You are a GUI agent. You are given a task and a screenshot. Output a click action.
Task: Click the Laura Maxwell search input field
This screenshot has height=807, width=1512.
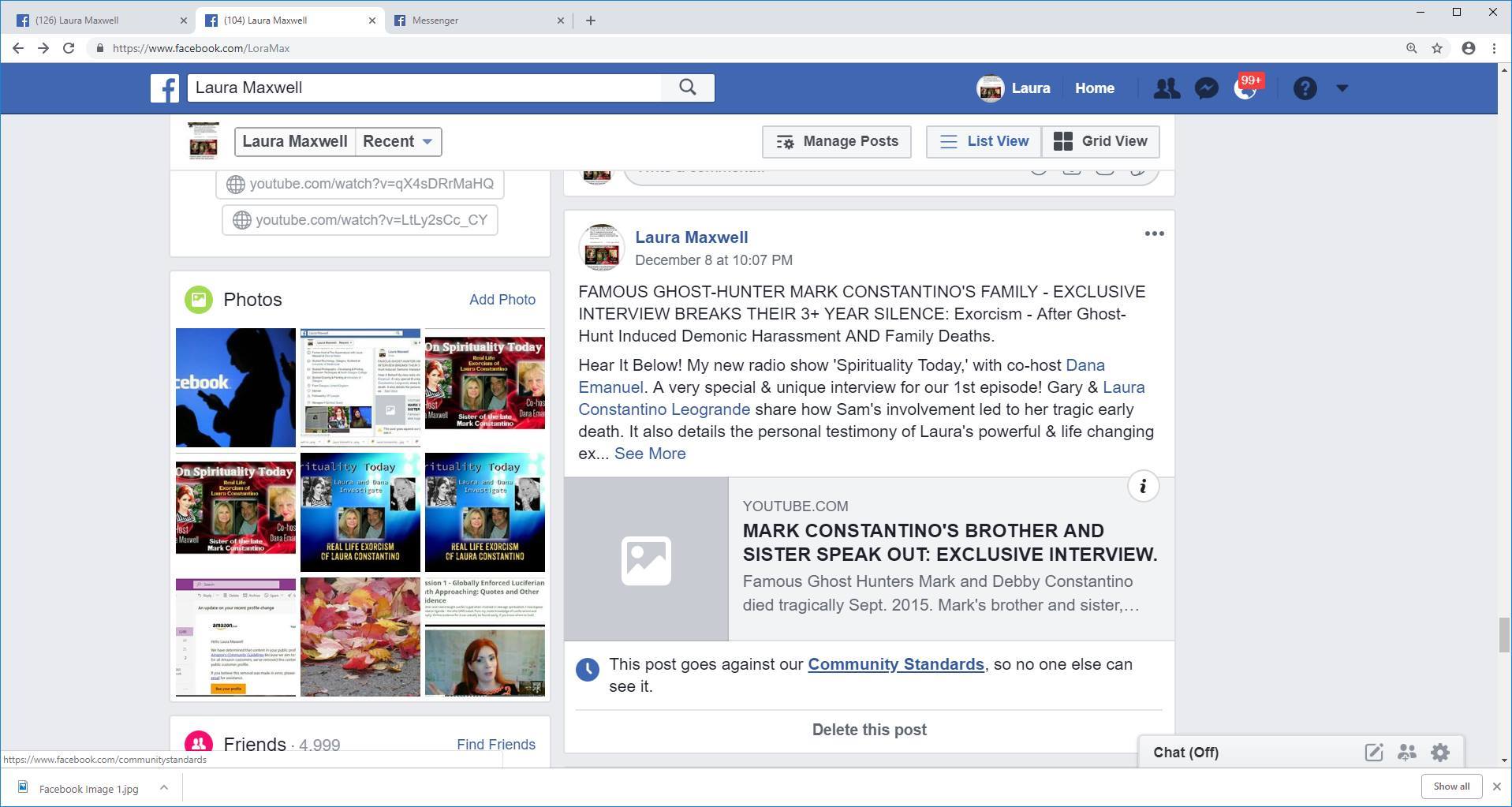[426, 88]
